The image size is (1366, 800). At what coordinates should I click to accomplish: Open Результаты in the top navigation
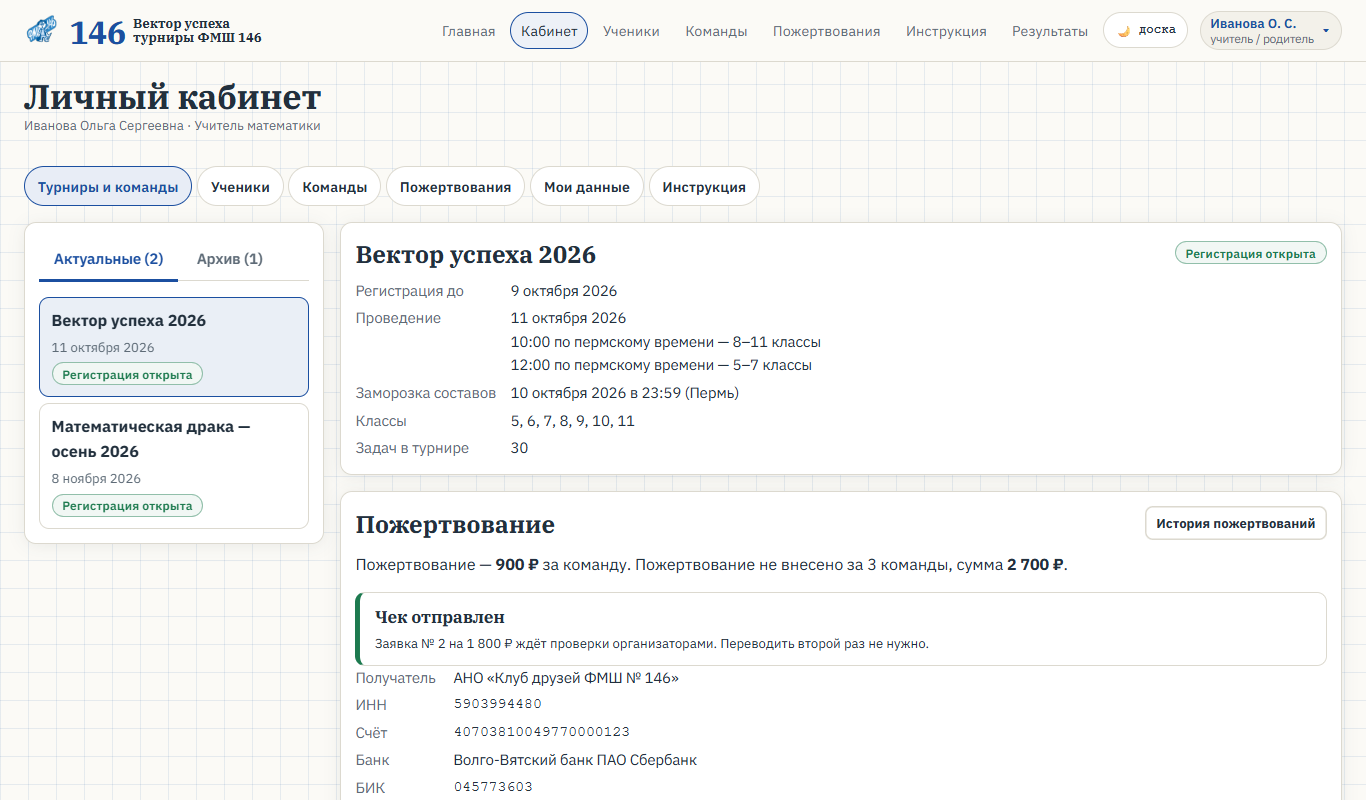pyautogui.click(x=1050, y=31)
